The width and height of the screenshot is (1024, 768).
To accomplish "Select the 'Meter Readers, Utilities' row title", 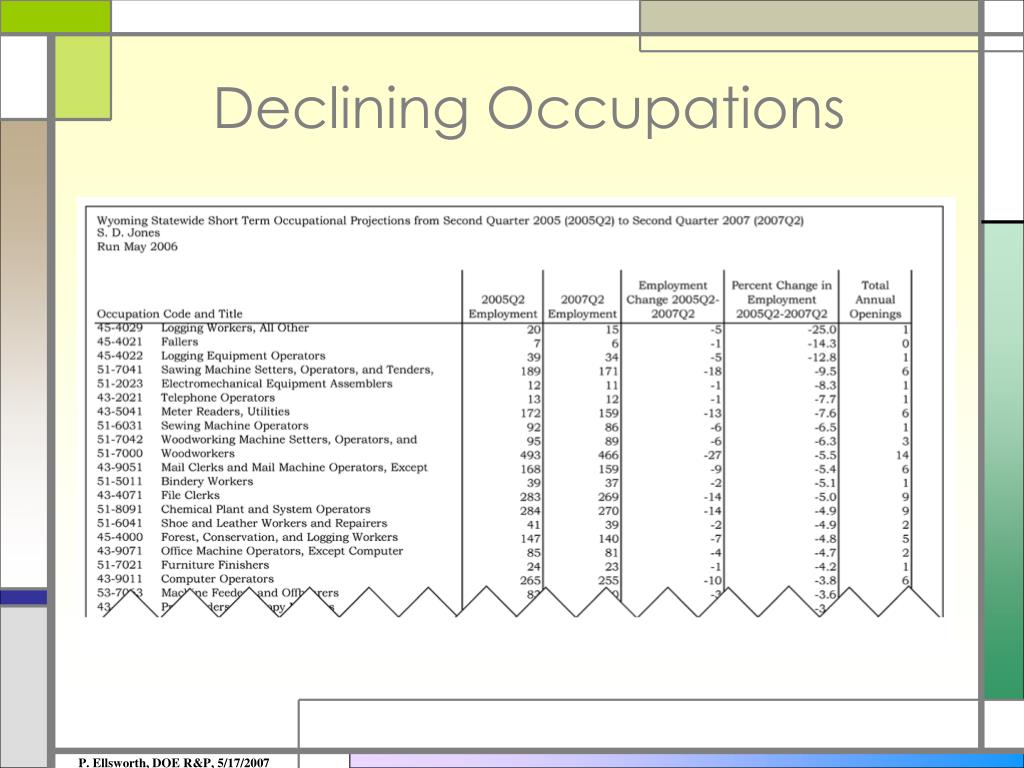I will click(x=225, y=411).
